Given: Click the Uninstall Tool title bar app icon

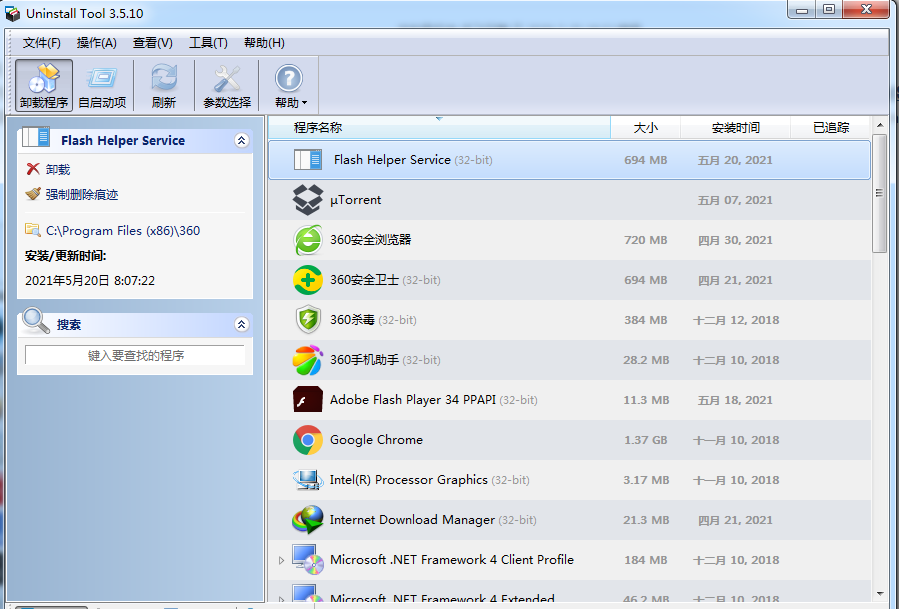Looking at the screenshot, I should click(12, 13).
